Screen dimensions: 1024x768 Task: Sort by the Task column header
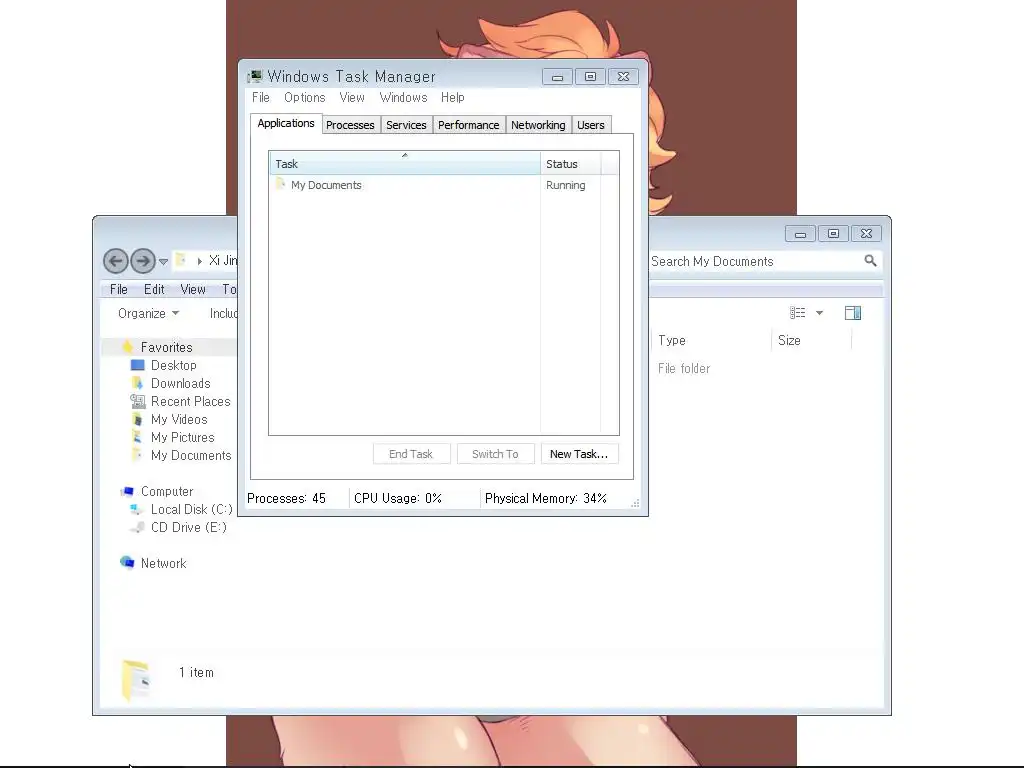point(405,163)
